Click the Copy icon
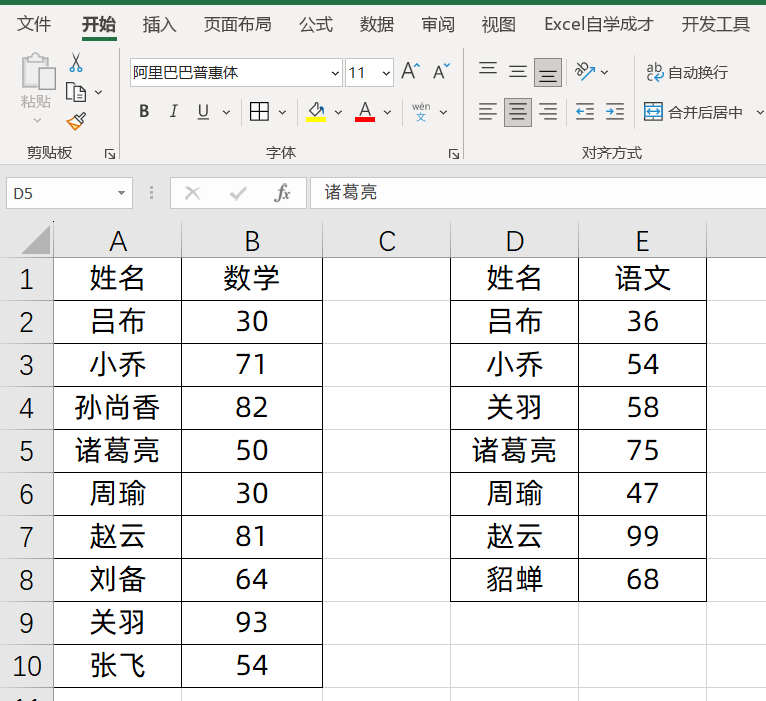The height and width of the screenshot is (701, 766). coord(76,92)
